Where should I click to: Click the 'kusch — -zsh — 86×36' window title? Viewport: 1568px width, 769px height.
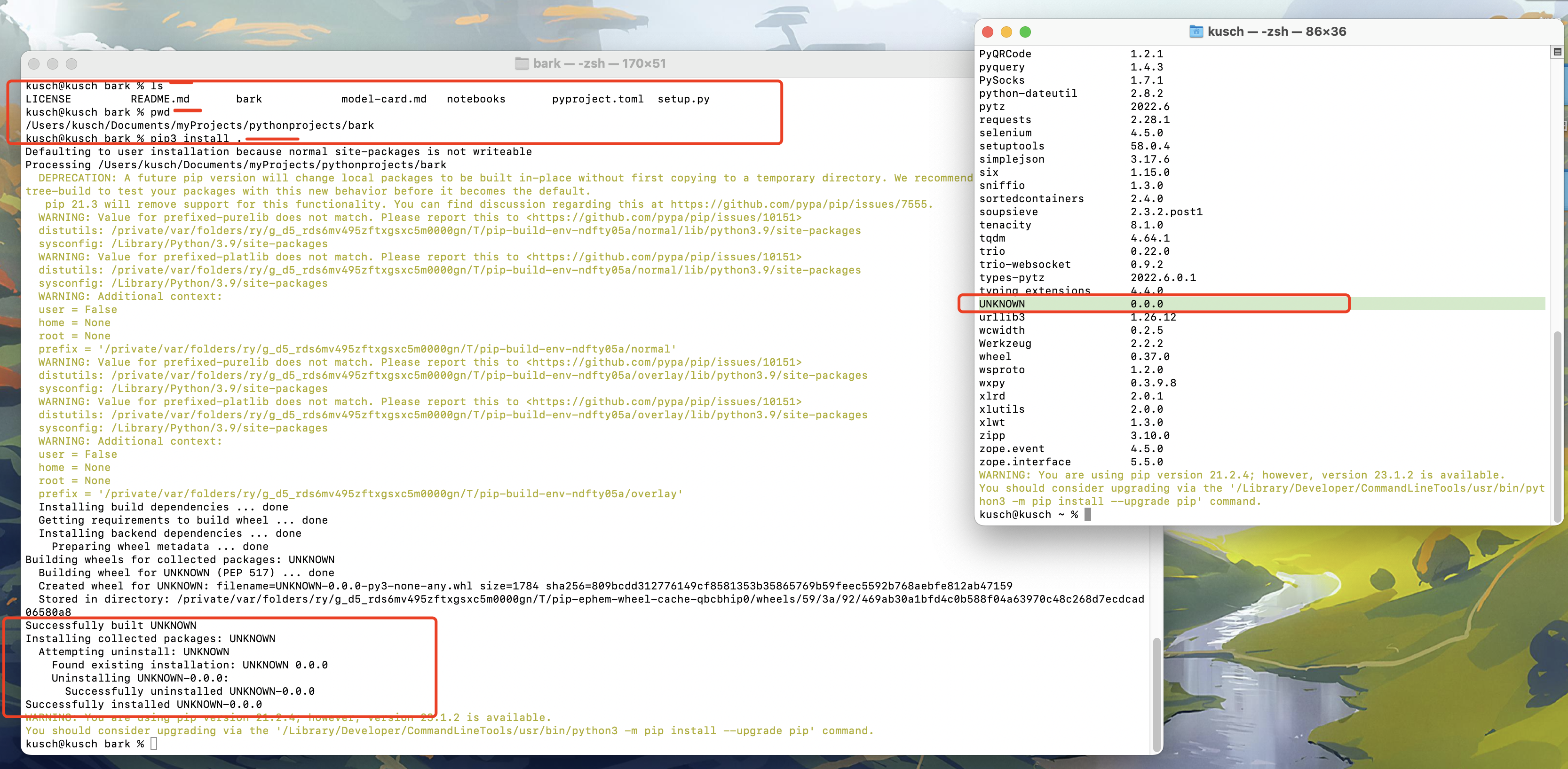(x=1276, y=31)
